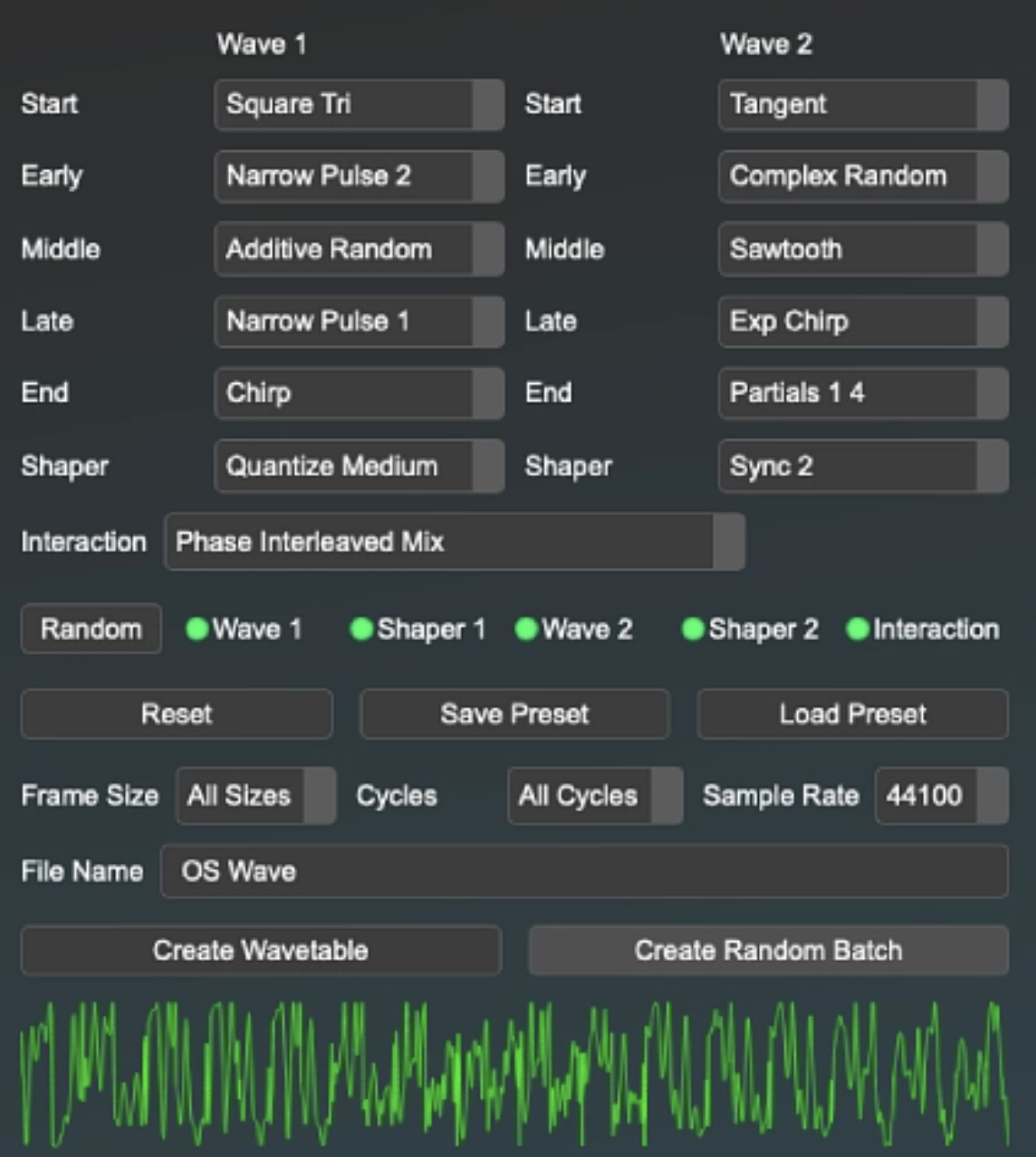Open the Wave 1 Early dropdown showing Narrow Pulse 2
Screen dimensions: 1036x1157
tap(357, 176)
